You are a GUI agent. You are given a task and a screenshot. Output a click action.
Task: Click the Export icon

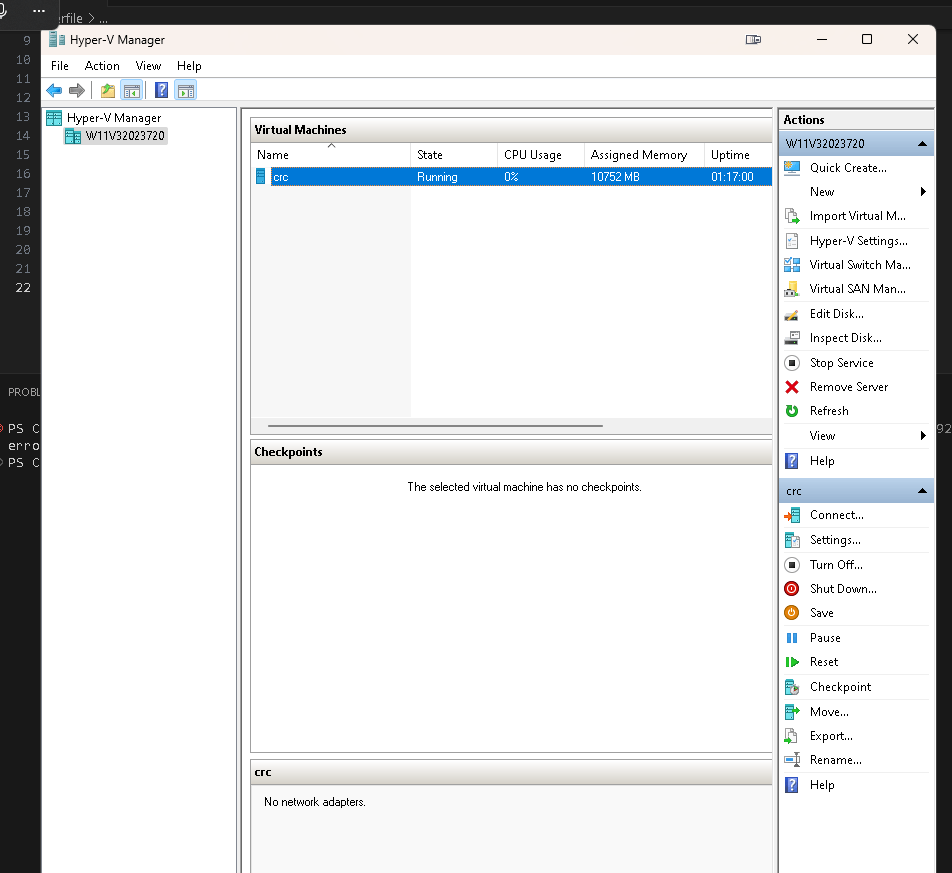791,736
